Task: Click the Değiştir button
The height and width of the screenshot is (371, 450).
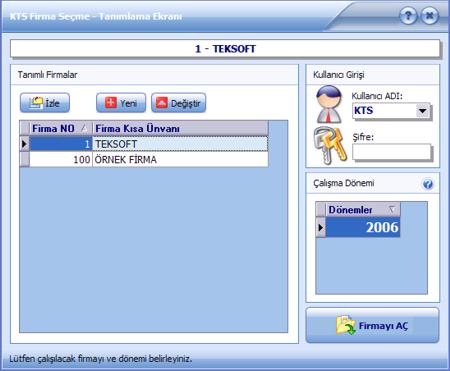Action: click(179, 103)
